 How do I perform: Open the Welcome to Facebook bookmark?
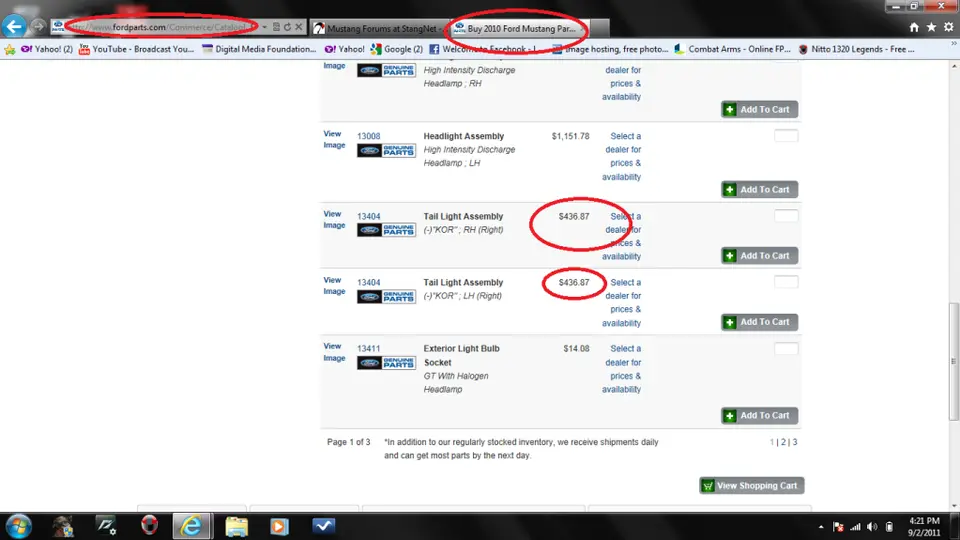(482, 49)
